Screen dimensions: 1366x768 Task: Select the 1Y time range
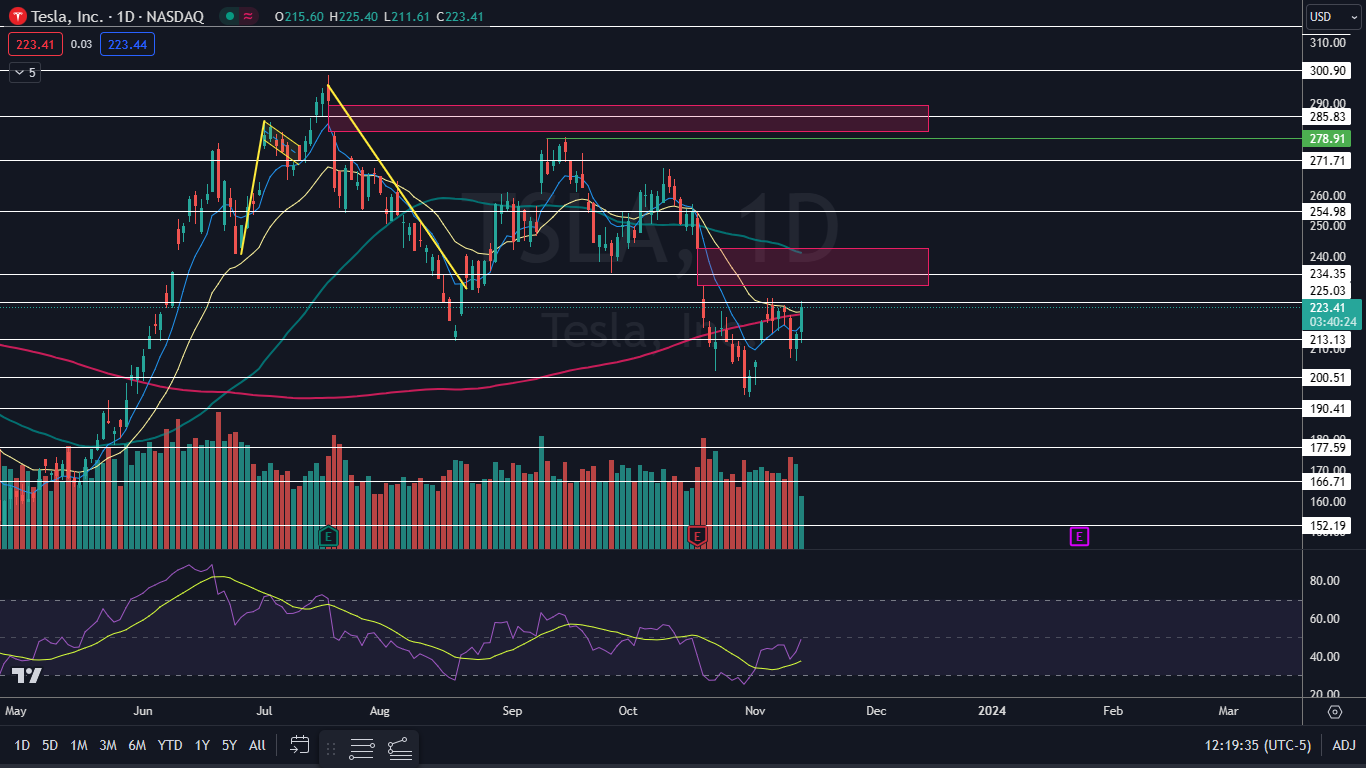click(202, 745)
